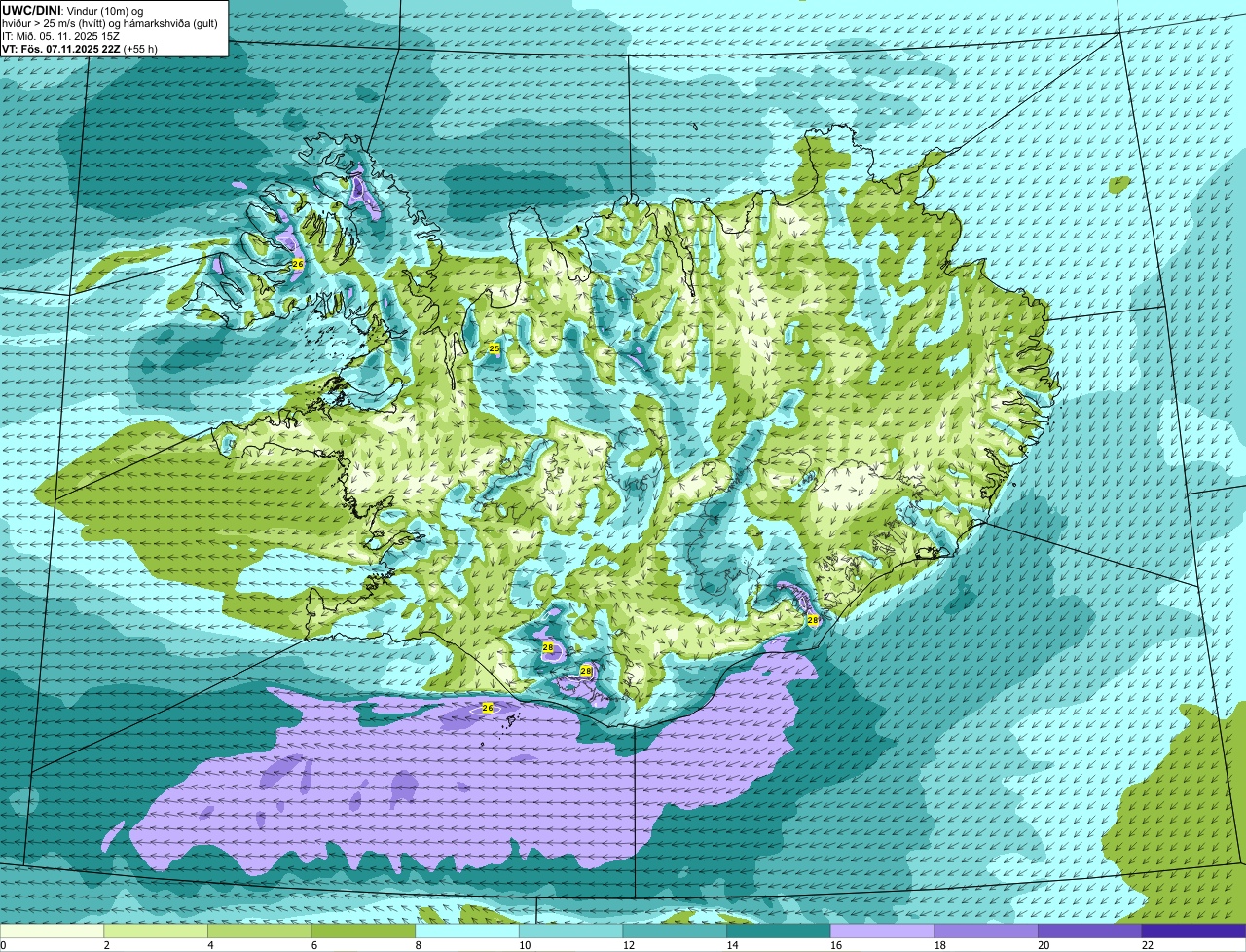Click the legend swatch between 20 and 22
Image resolution: width=1246 pixels, height=952 pixels.
point(1090,932)
